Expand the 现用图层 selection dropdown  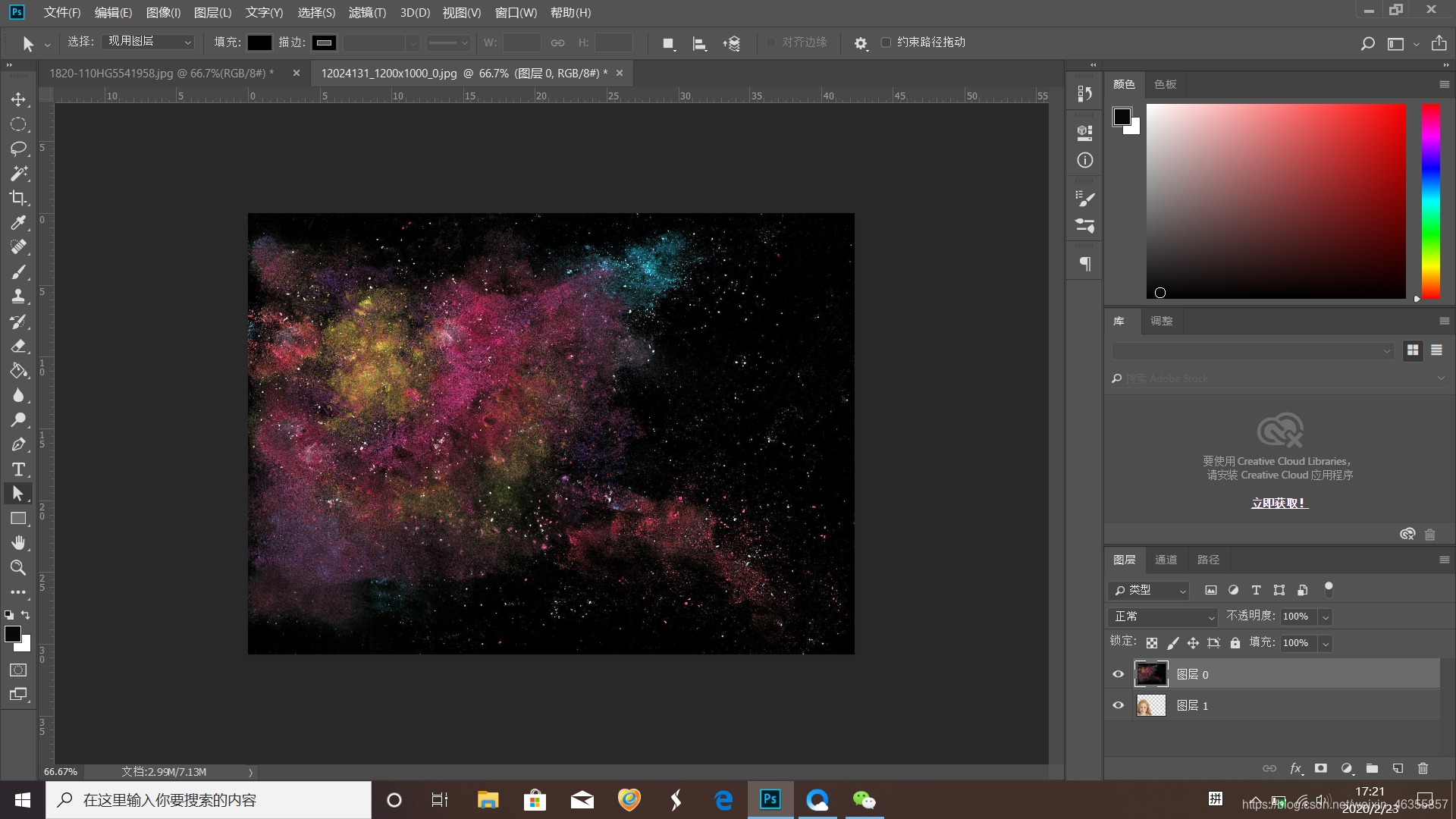pos(149,42)
